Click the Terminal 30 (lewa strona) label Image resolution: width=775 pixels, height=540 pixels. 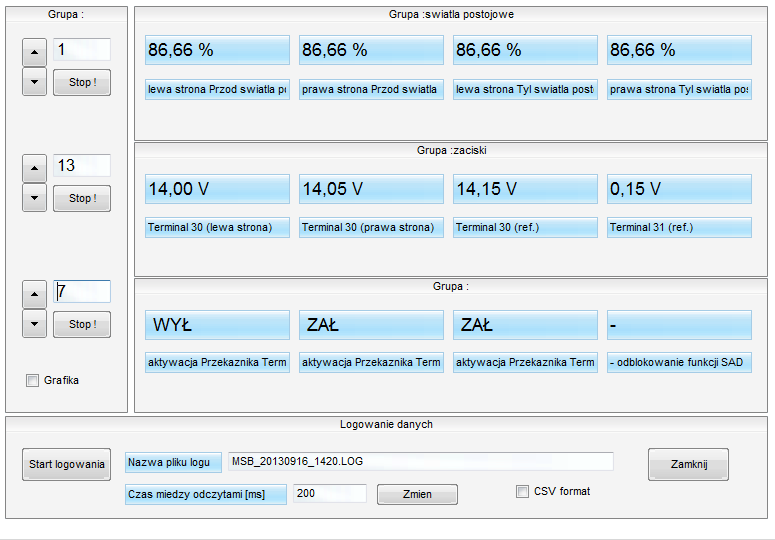point(217,227)
